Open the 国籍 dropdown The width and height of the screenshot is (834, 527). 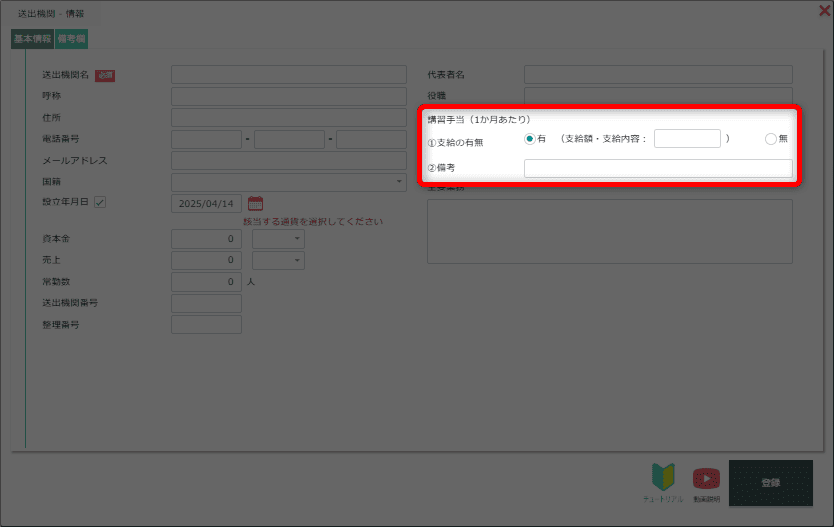coord(289,182)
